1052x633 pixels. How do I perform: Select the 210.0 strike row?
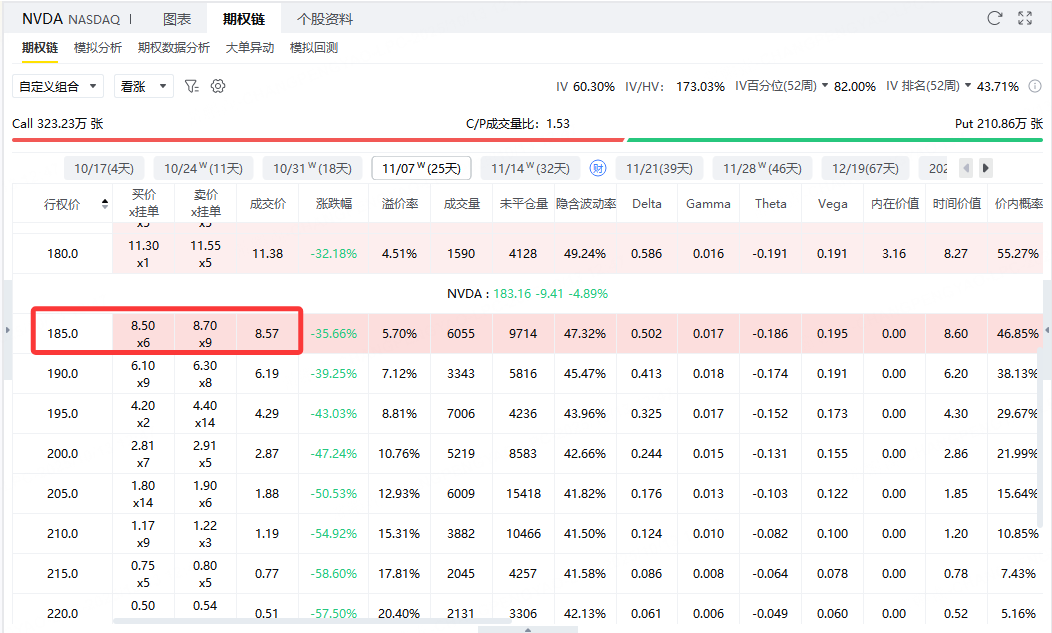pyautogui.click(x=527, y=534)
